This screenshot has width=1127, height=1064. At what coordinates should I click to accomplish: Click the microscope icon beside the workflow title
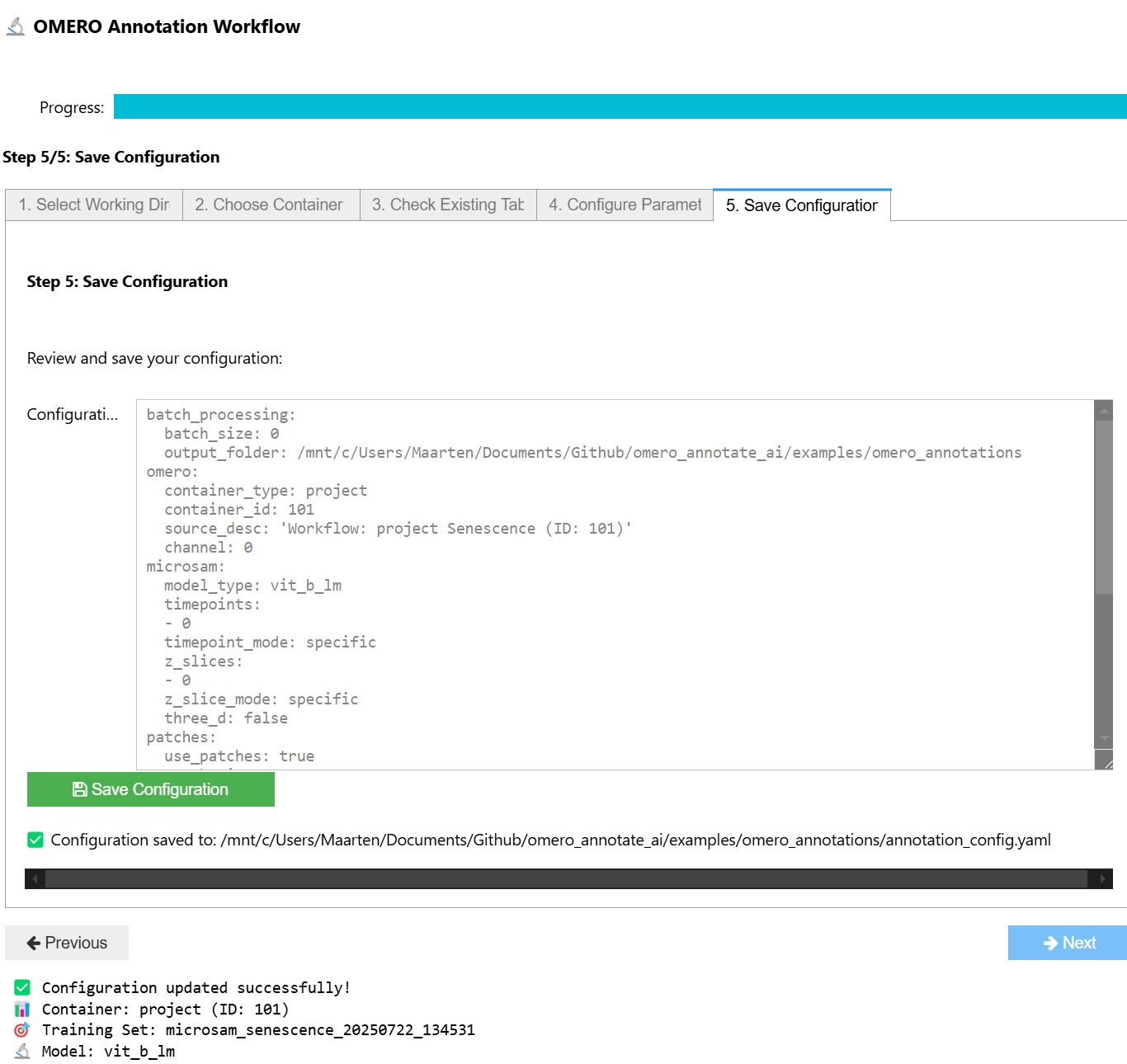pyautogui.click(x=16, y=27)
